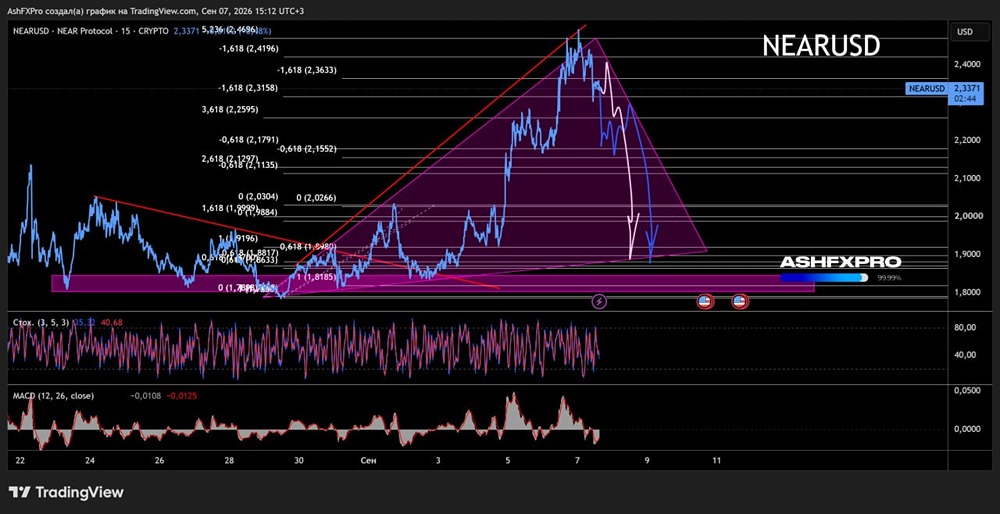Click date 30 on the time axis
This screenshot has width=1000, height=514.
pos(299,460)
